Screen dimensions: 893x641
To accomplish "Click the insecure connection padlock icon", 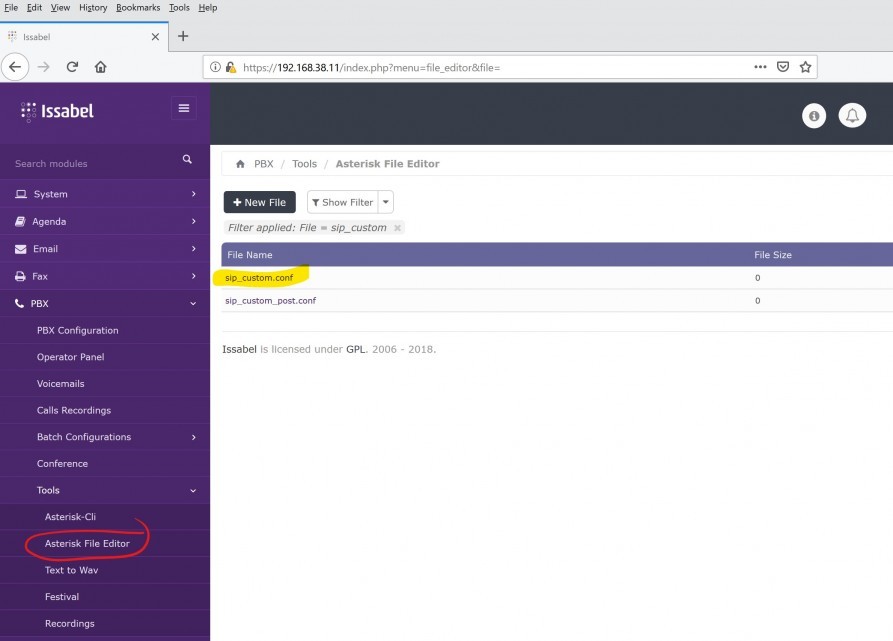I will (231, 67).
